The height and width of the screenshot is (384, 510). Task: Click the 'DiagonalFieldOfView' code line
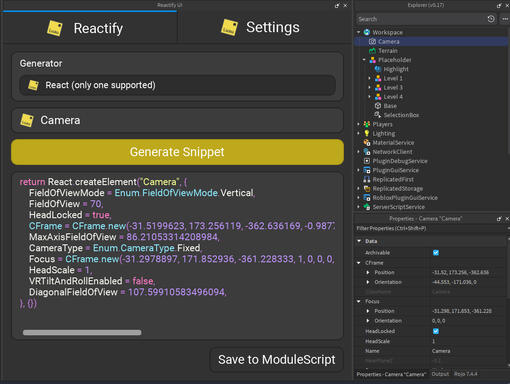128,292
